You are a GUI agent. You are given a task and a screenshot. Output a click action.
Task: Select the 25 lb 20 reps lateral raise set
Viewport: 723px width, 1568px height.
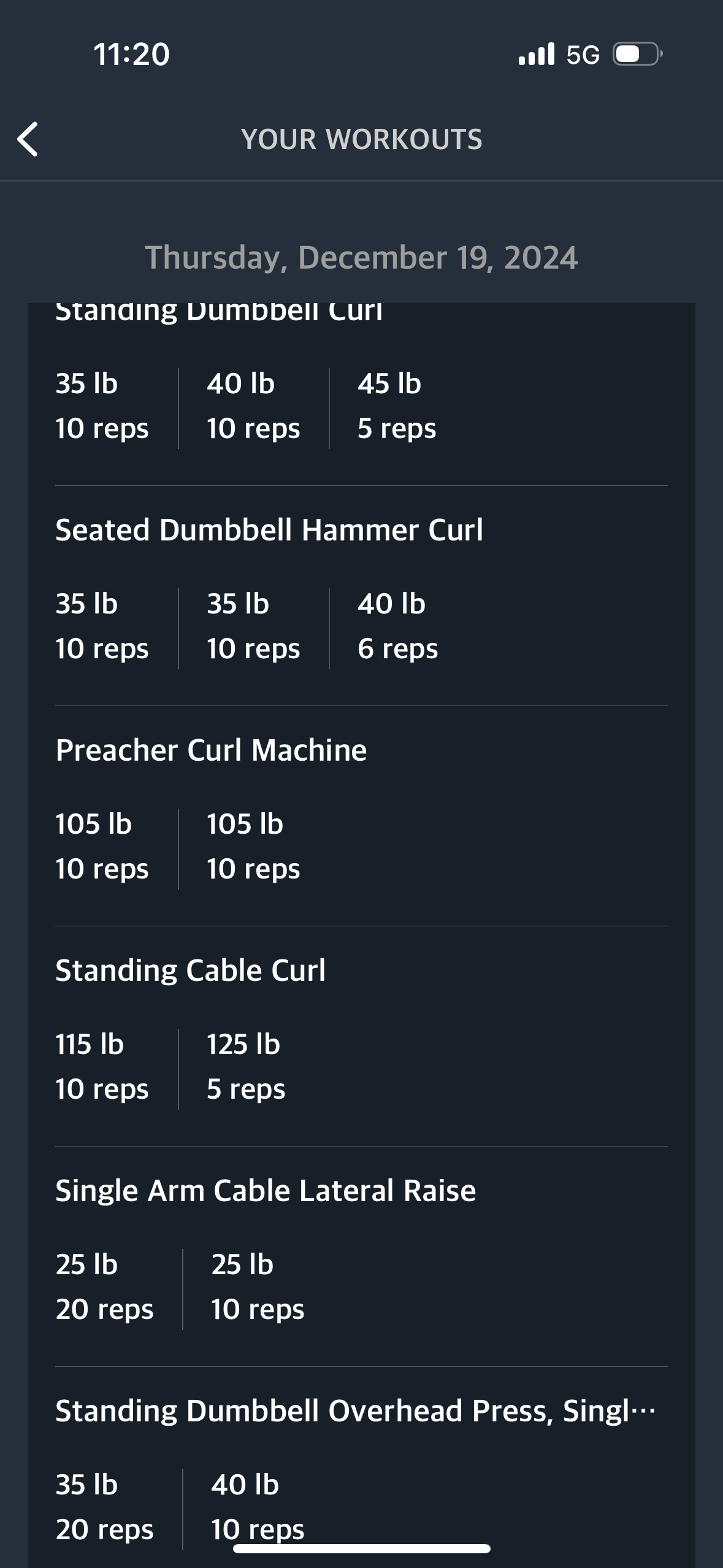point(104,1287)
